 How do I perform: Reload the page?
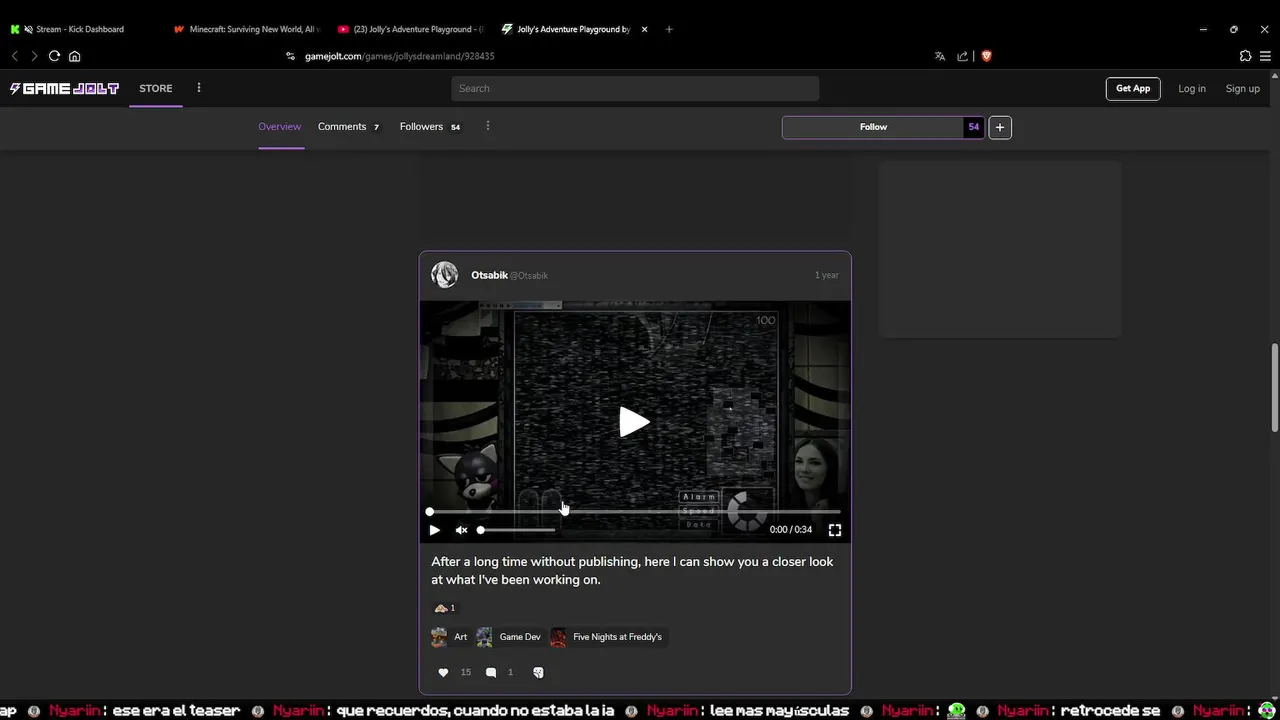[54, 56]
